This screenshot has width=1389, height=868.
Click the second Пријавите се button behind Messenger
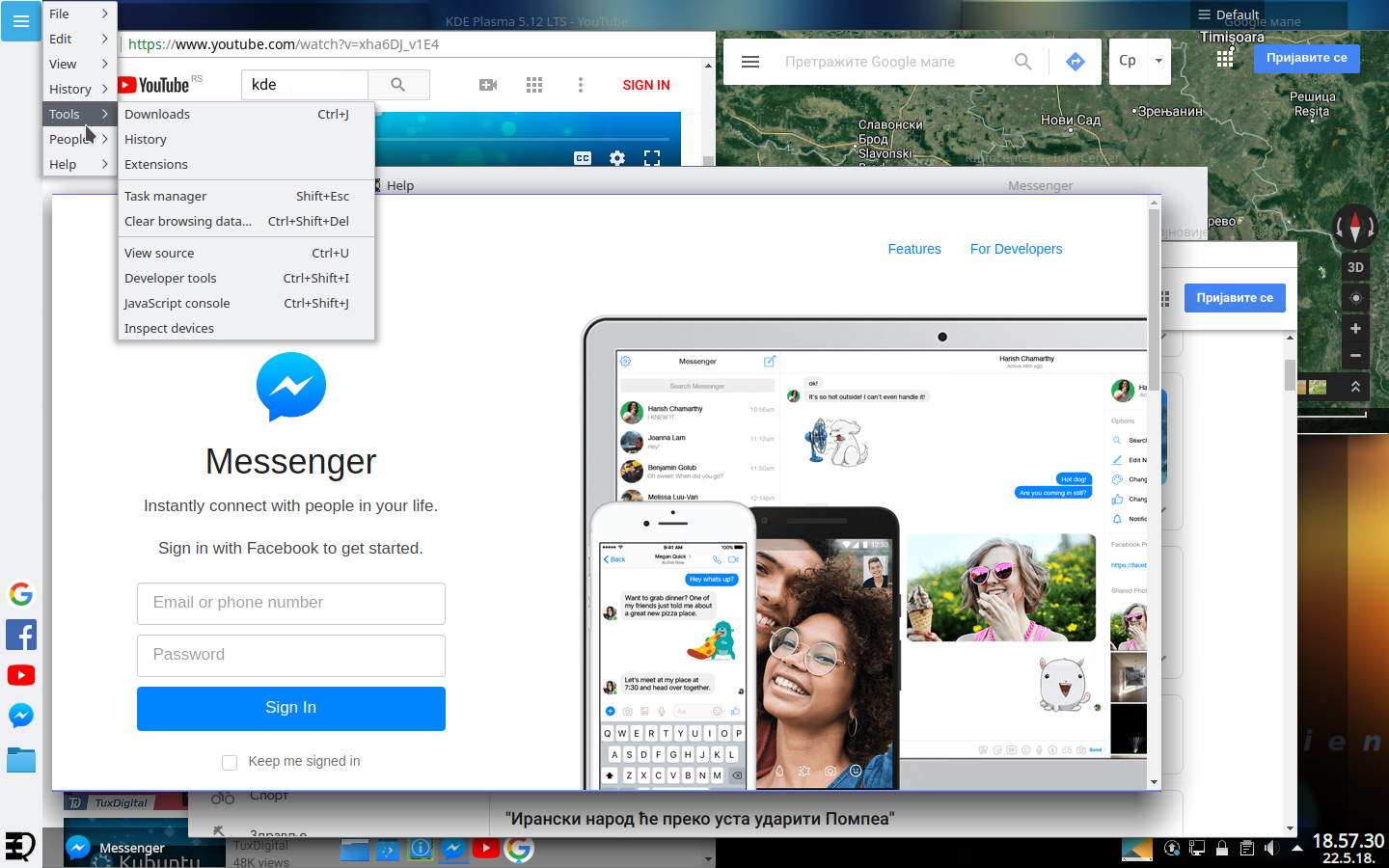[1235, 298]
